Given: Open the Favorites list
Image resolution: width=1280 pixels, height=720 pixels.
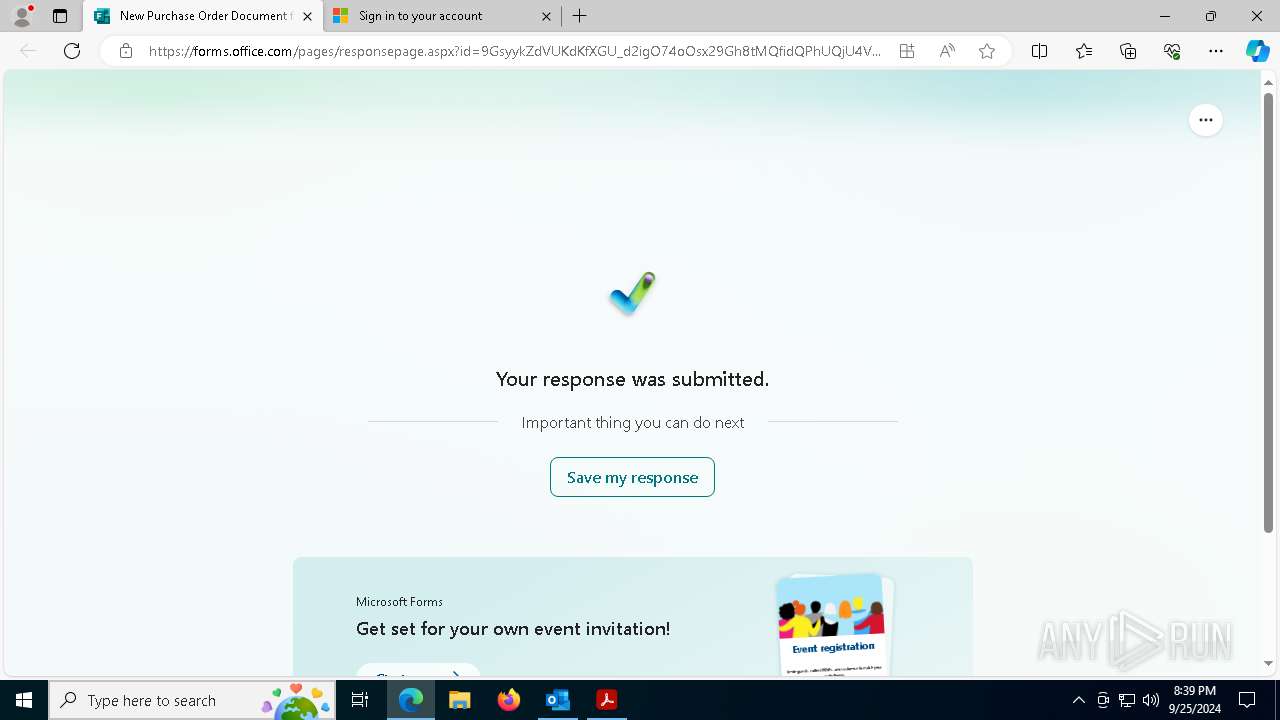Looking at the screenshot, I should pos(1084,51).
